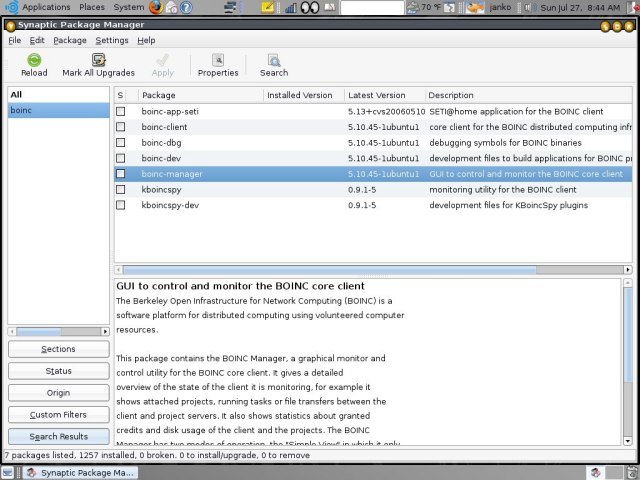
Task: Click left arrow of package list scrollbar
Action: point(119,269)
